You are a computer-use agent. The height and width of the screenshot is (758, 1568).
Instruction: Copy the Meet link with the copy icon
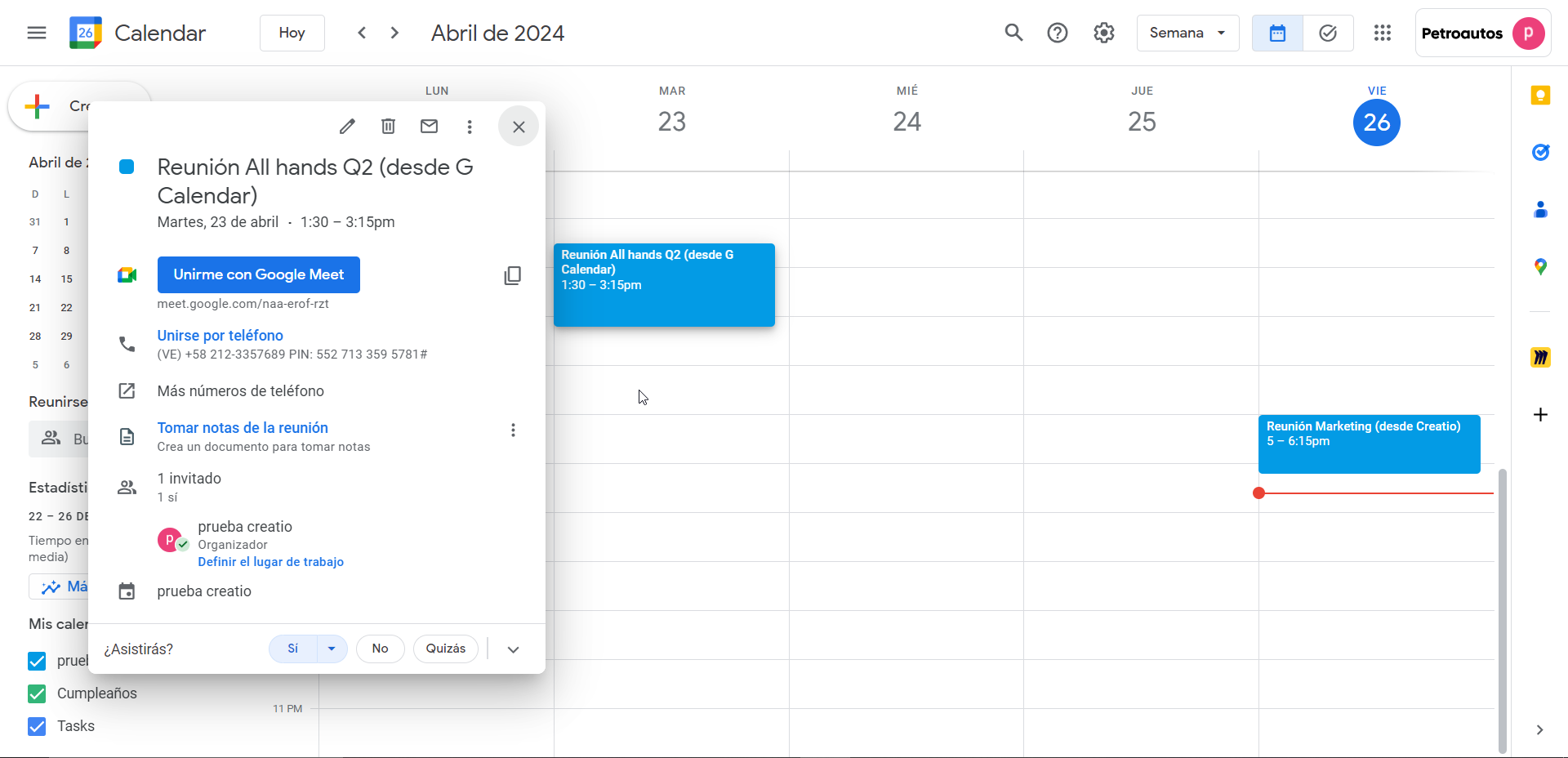tap(512, 275)
